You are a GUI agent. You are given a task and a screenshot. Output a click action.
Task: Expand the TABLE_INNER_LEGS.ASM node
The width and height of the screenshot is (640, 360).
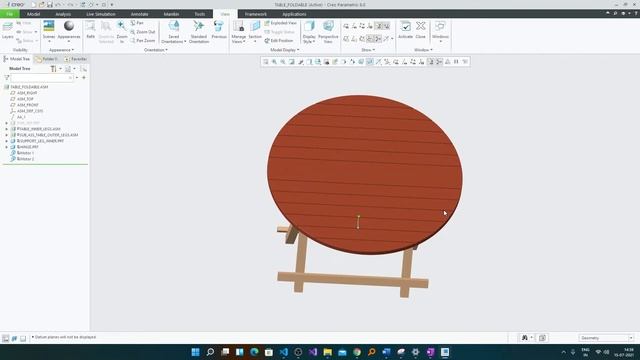click(x=7, y=129)
